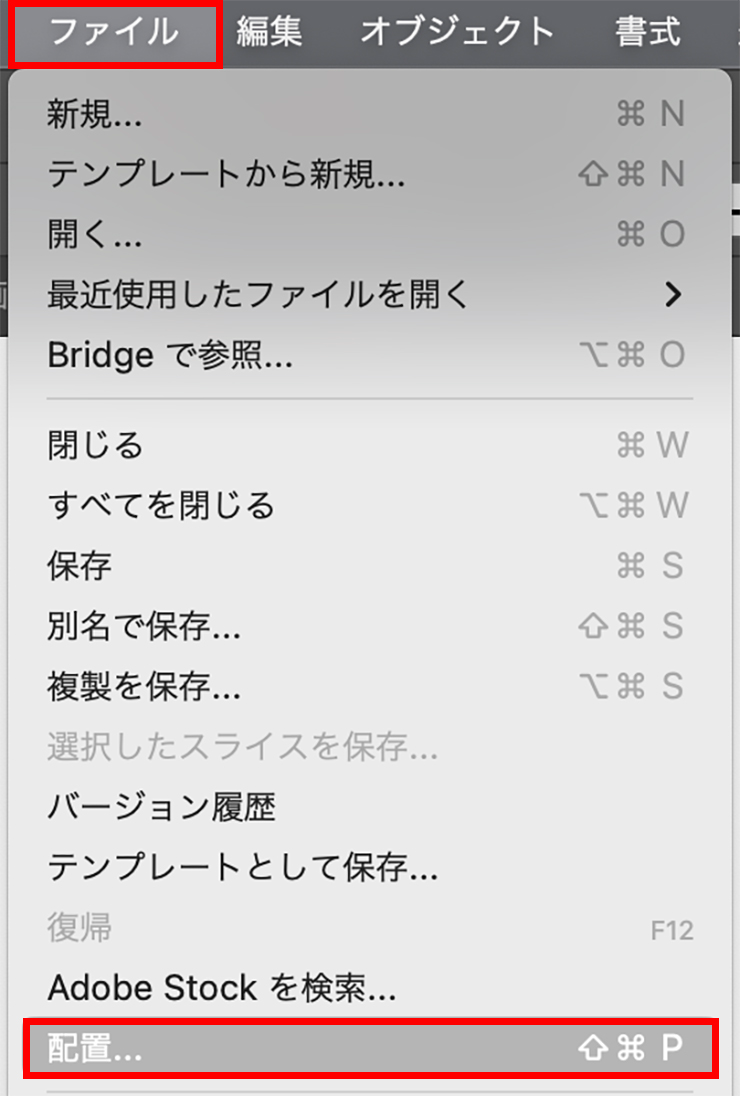Select 複製を保存... menu item
The width and height of the screenshot is (740, 1096).
coord(144,687)
